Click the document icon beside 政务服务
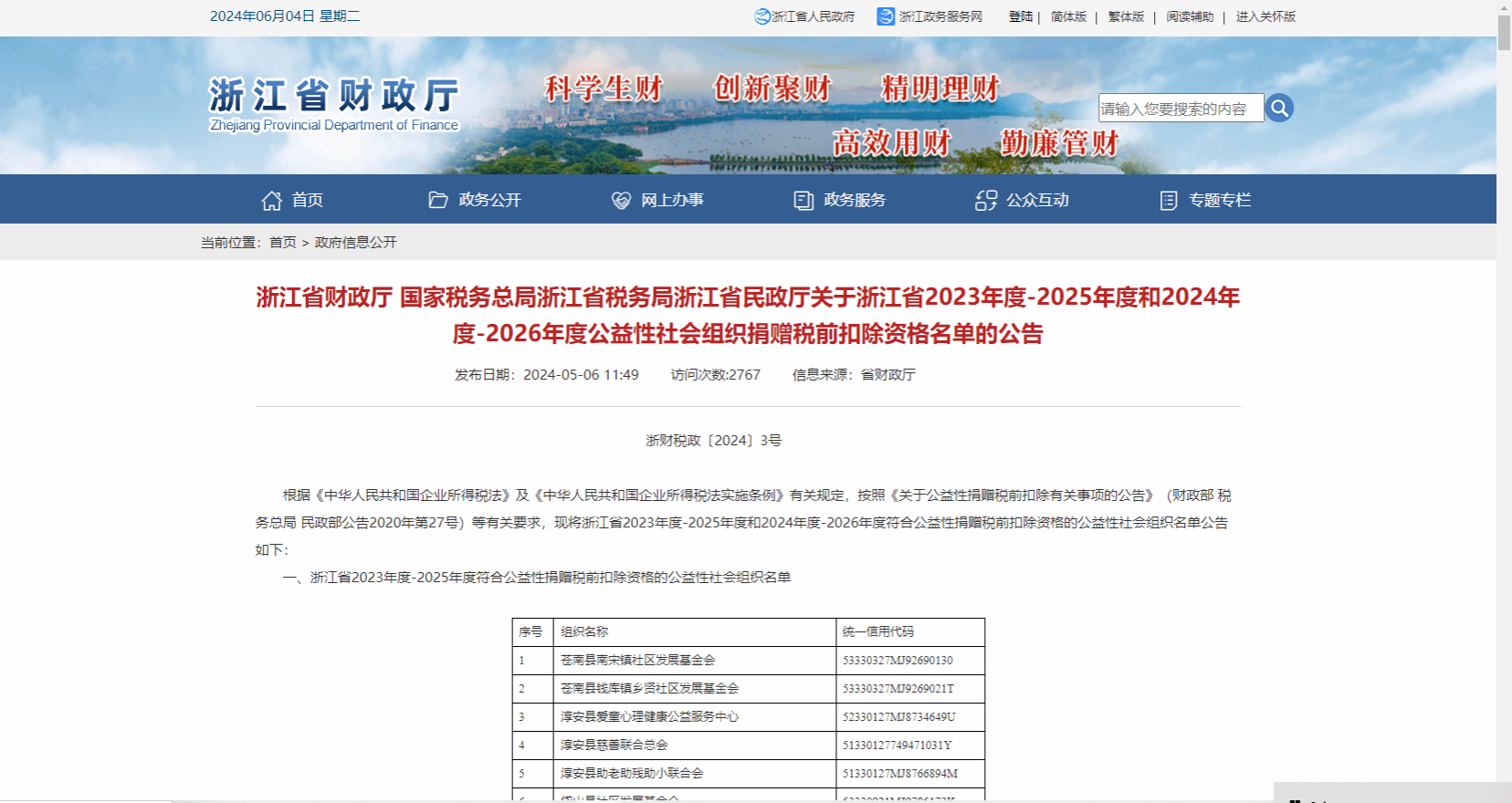 pyautogui.click(x=803, y=201)
